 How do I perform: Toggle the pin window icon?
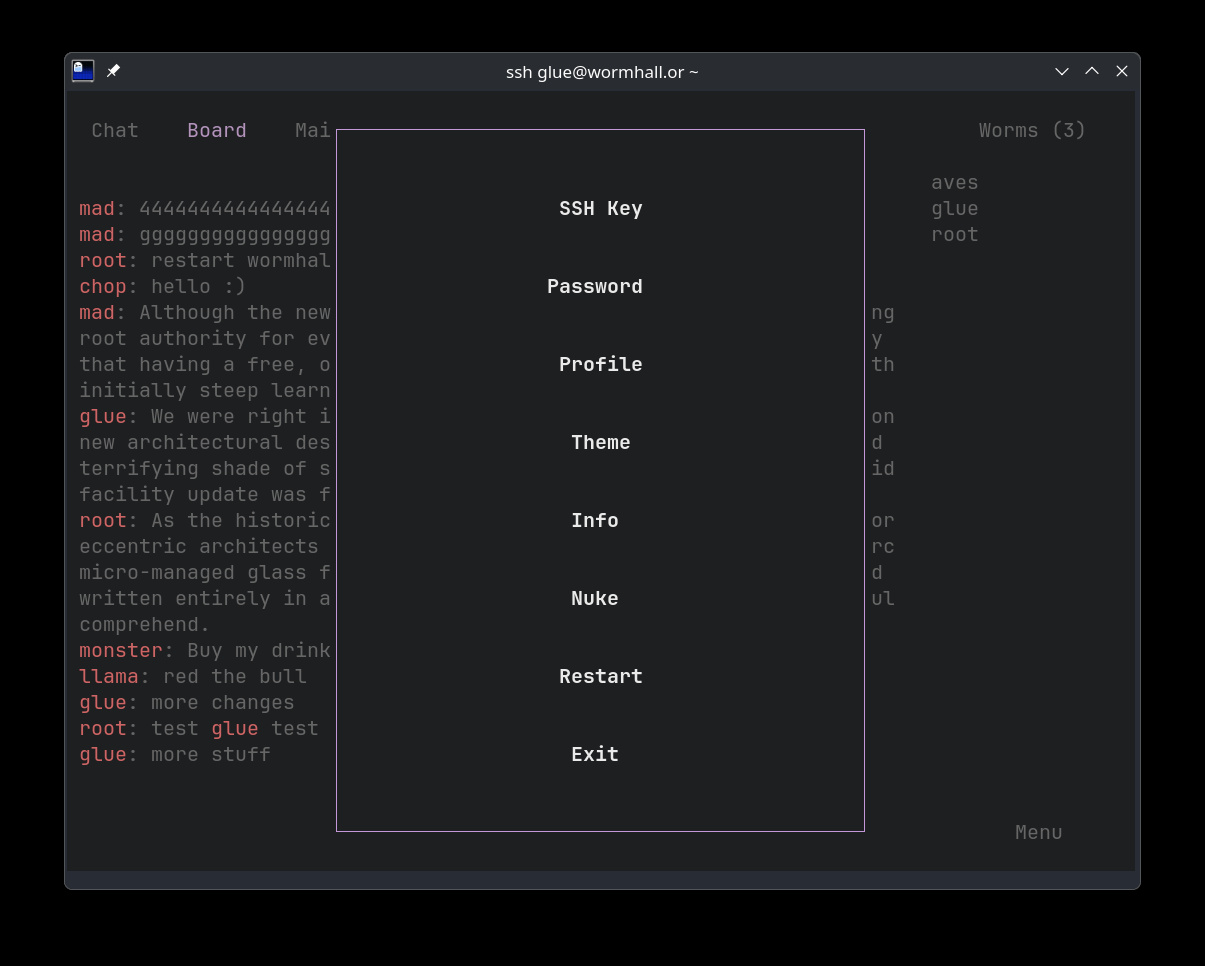click(x=113, y=71)
